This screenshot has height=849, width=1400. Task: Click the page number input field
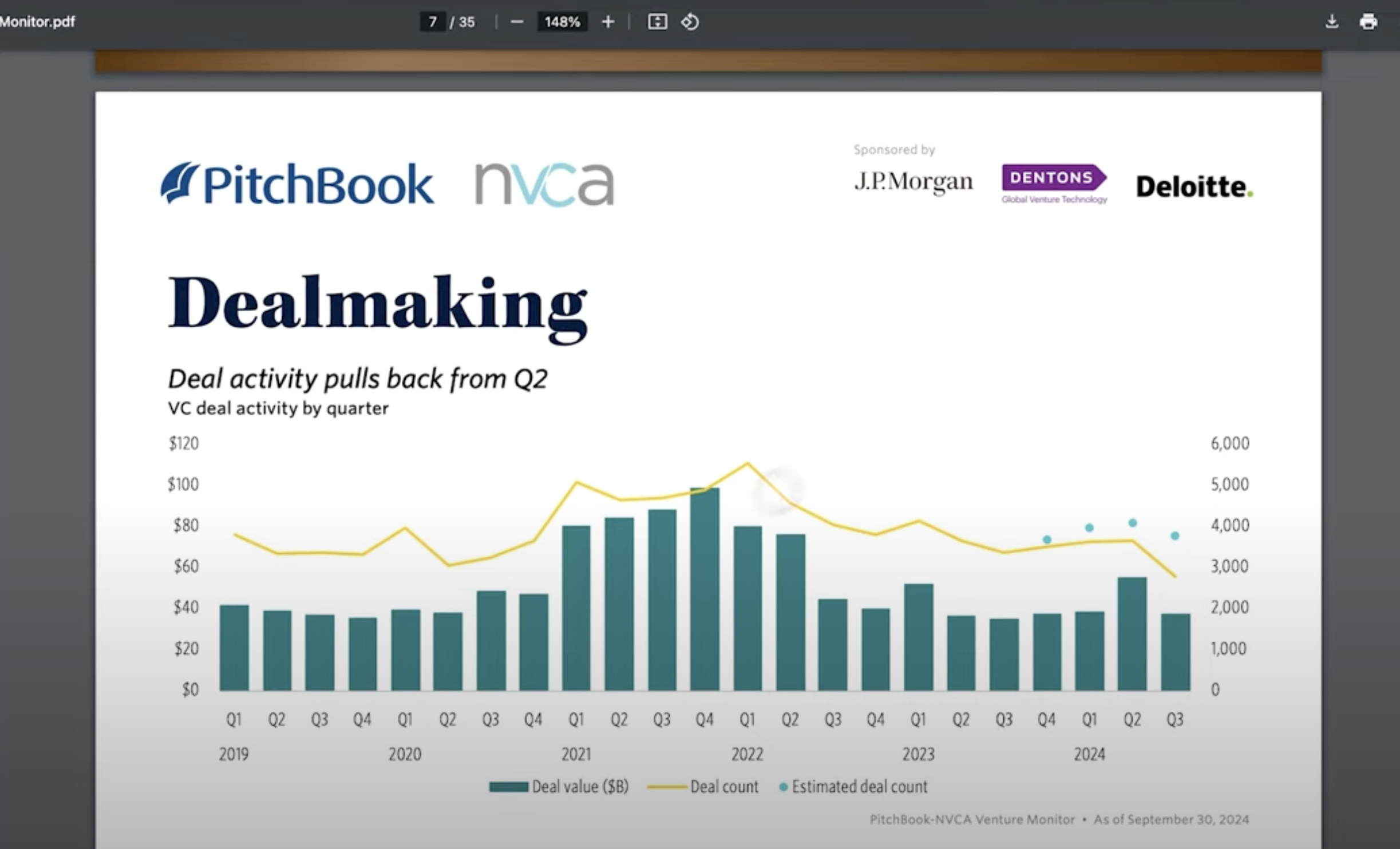coord(433,22)
